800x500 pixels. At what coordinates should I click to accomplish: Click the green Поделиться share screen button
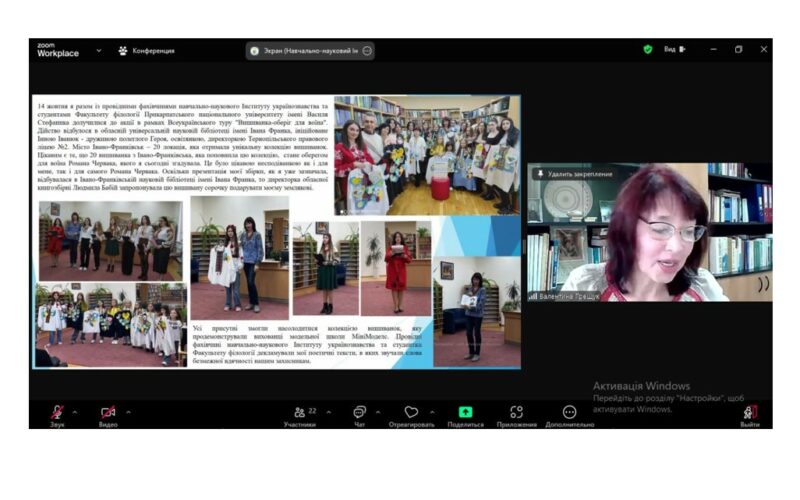click(x=465, y=413)
